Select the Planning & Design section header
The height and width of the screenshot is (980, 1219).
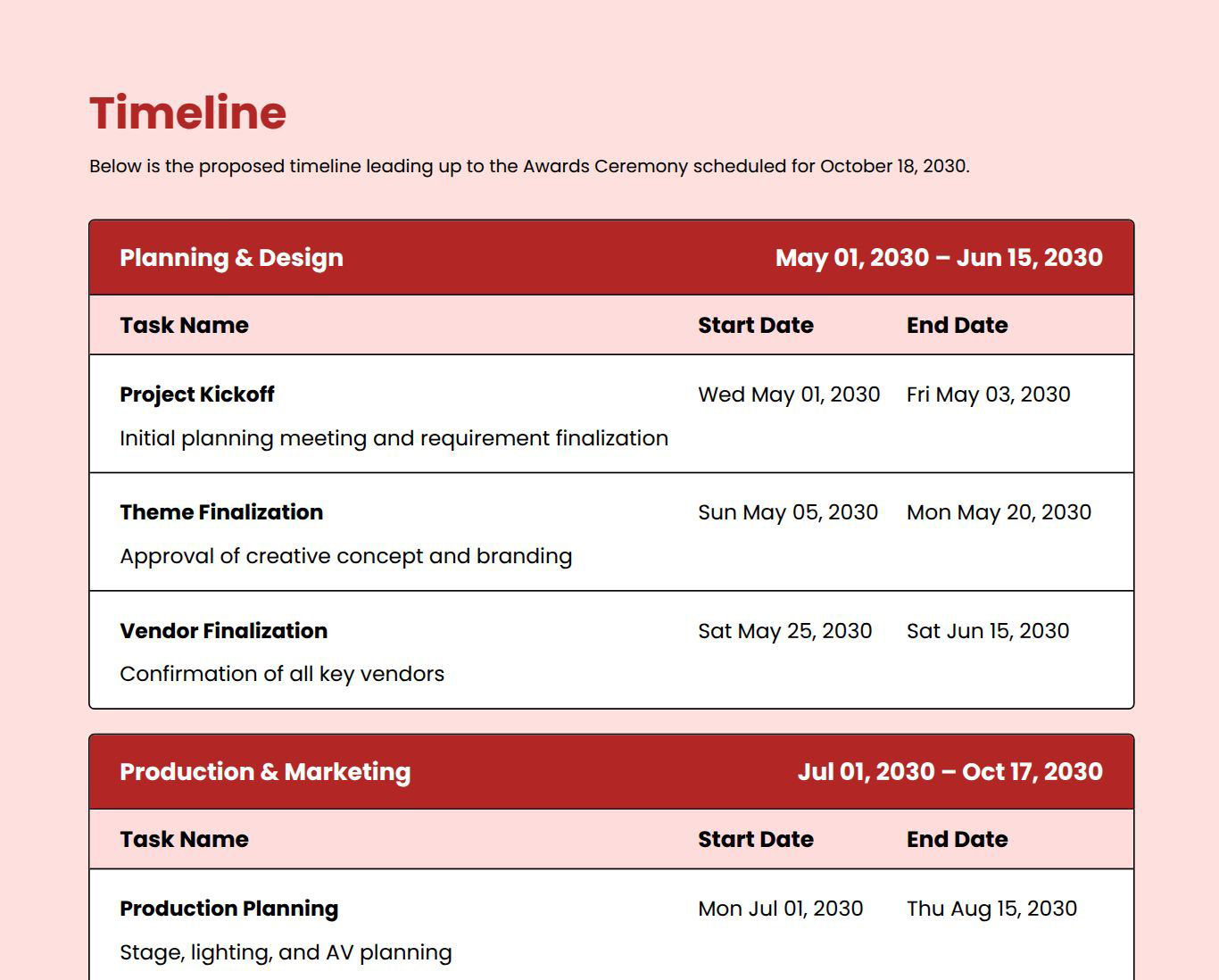pyautogui.click(x=231, y=258)
